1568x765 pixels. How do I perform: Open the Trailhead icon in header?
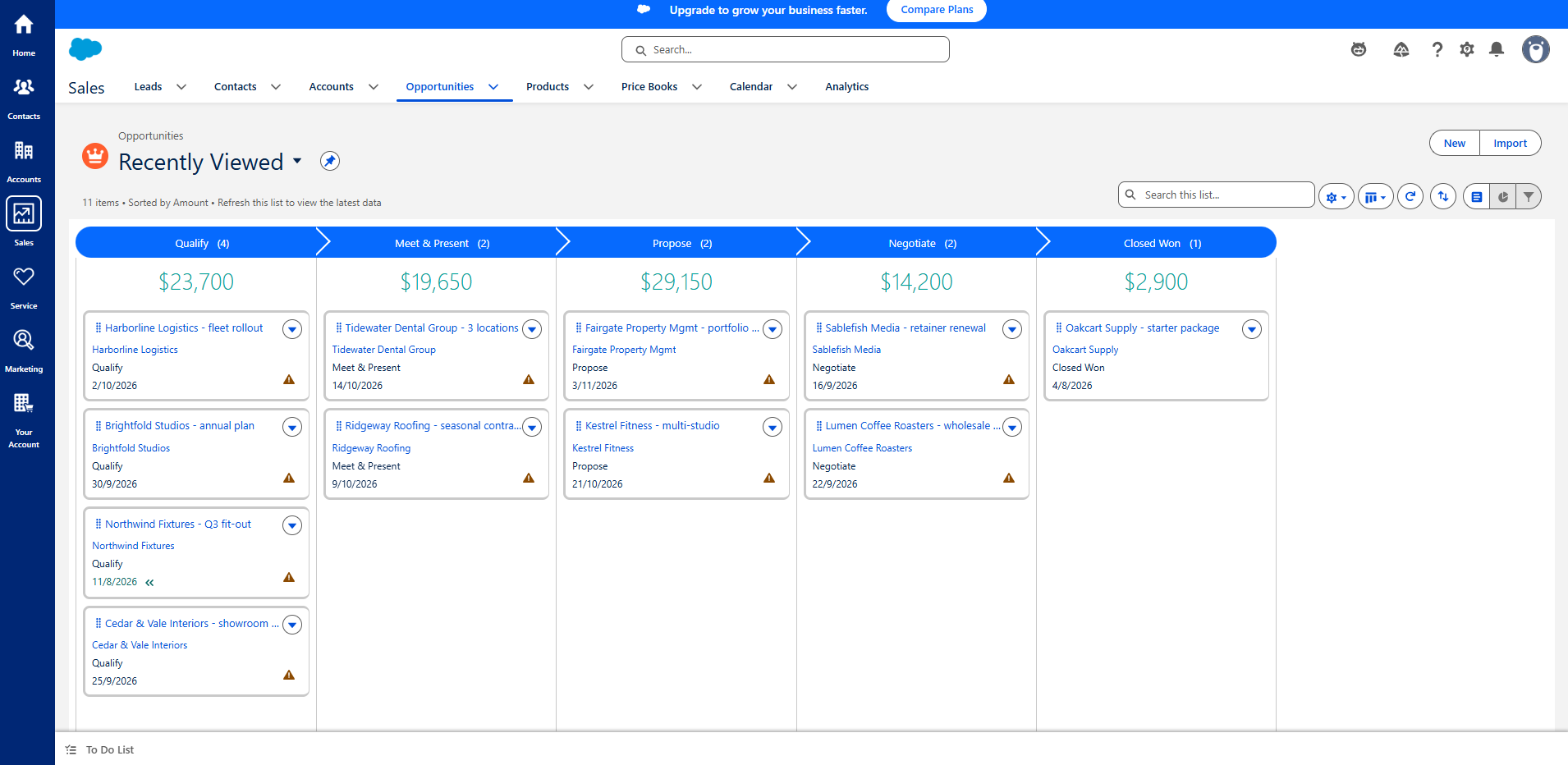click(x=1401, y=50)
